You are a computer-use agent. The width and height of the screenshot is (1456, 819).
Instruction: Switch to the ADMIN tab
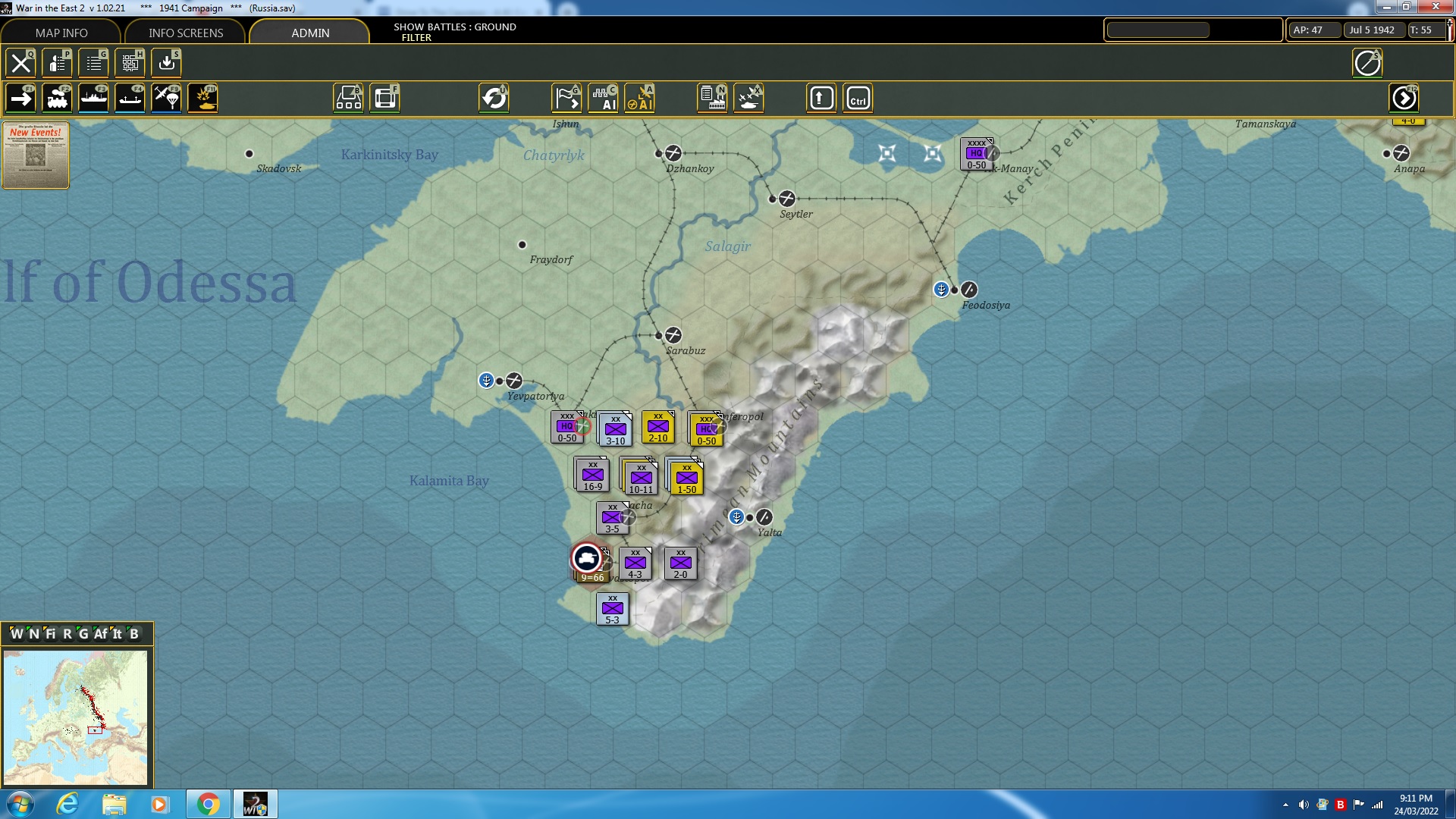(310, 33)
